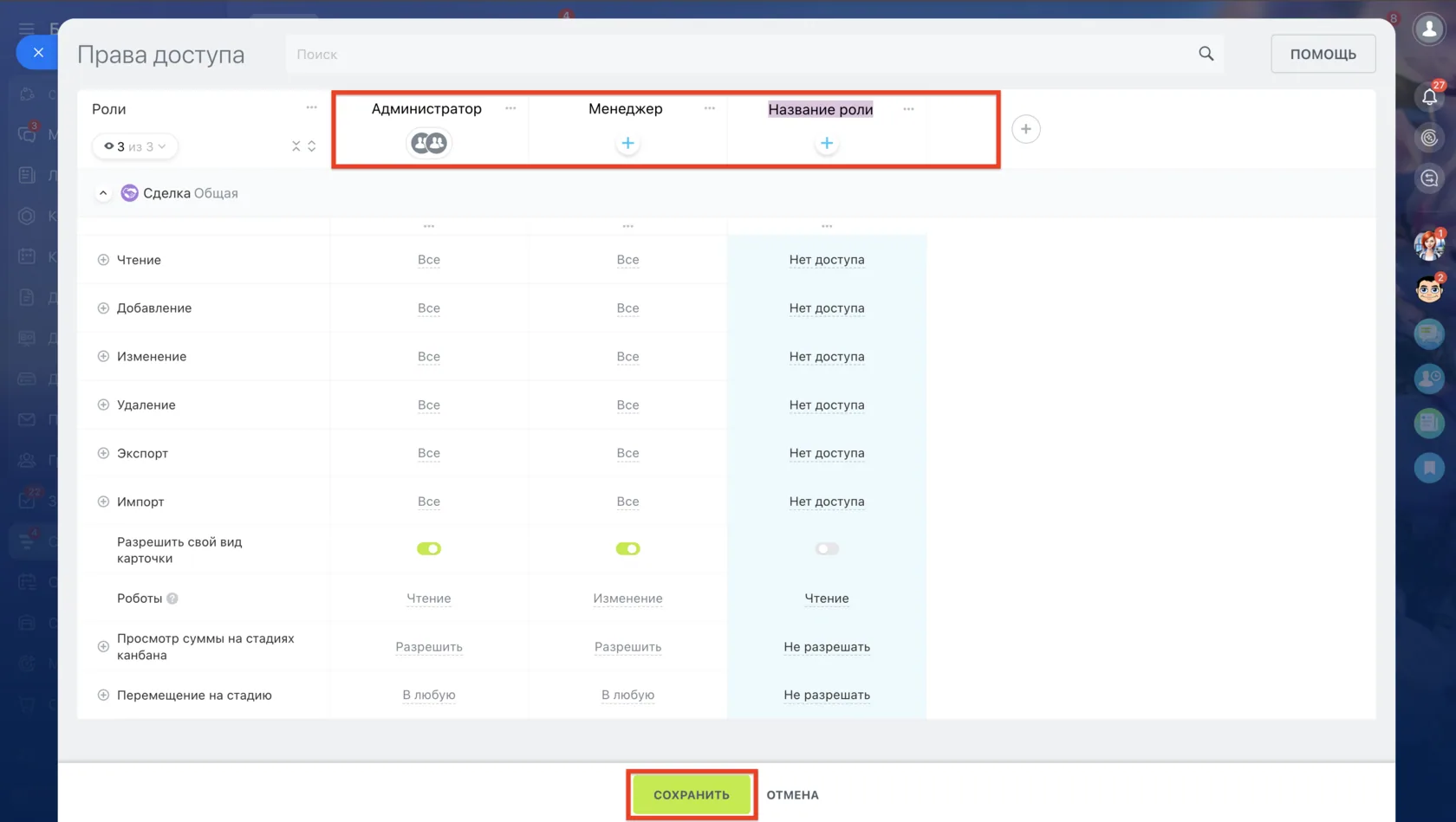The width and height of the screenshot is (1456, 822).
Task: Change Роботы value for Менеджер
Action: click(627, 599)
